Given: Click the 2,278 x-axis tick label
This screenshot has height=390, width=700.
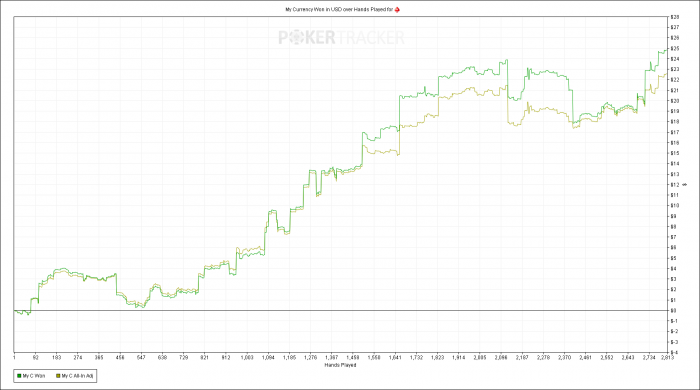Looking at the screenshot, I should click(543, 357).
